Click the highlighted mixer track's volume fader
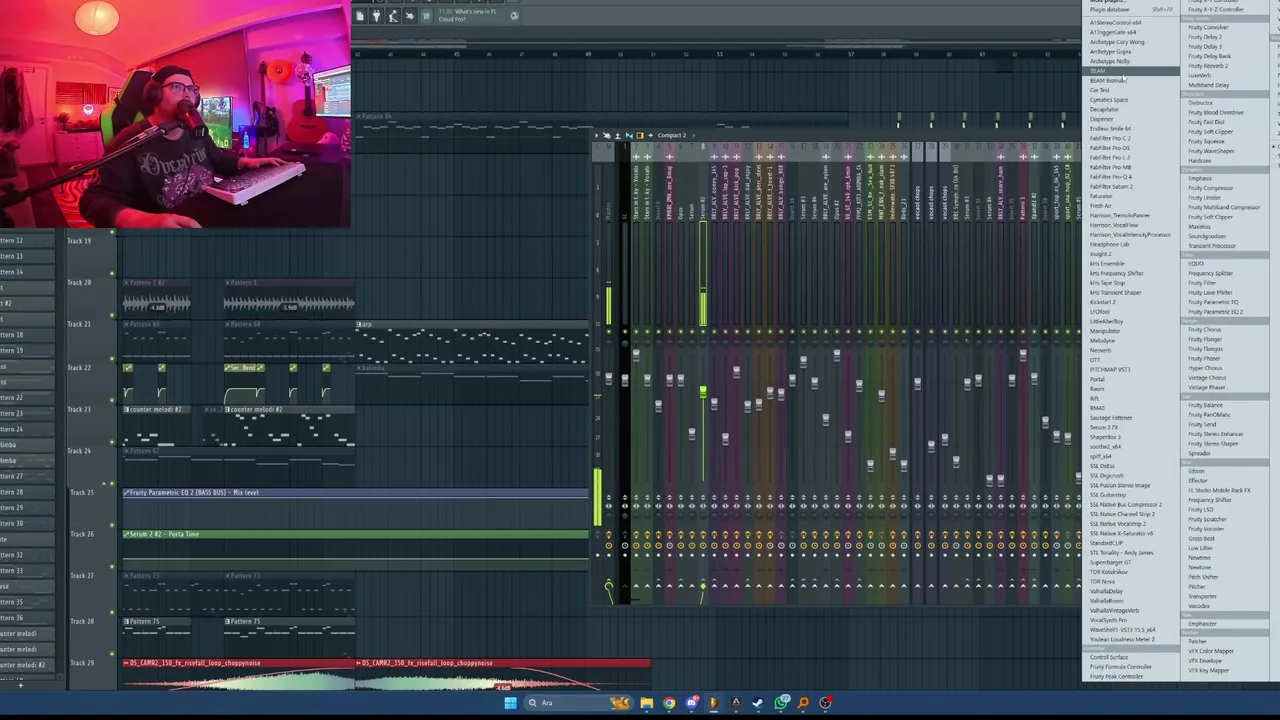Image resolution: width=1280 pixels, height=720 pixels. click(703, 392)
